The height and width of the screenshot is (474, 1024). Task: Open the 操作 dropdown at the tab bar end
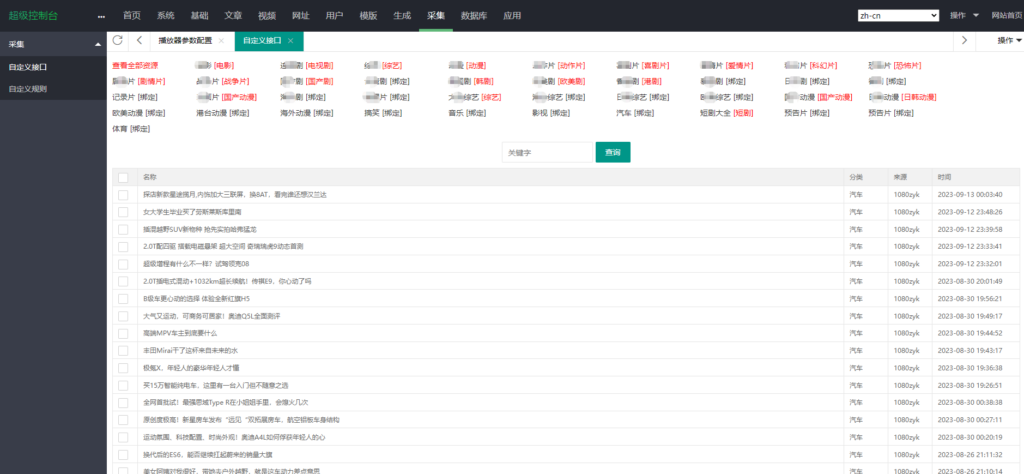tap(1009, 40)
